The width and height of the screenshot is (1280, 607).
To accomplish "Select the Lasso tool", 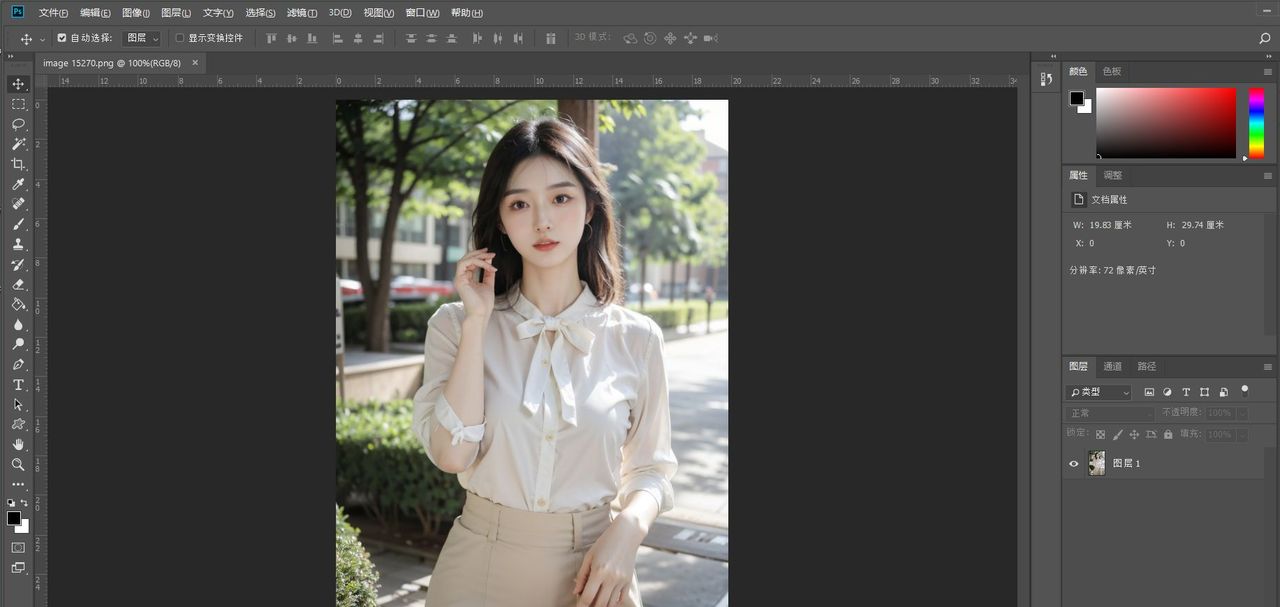I will point(18,124).
